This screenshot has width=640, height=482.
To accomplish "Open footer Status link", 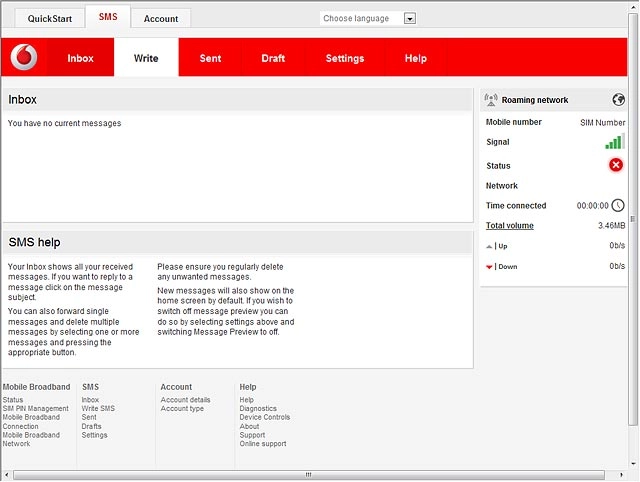I will [13, 400].
